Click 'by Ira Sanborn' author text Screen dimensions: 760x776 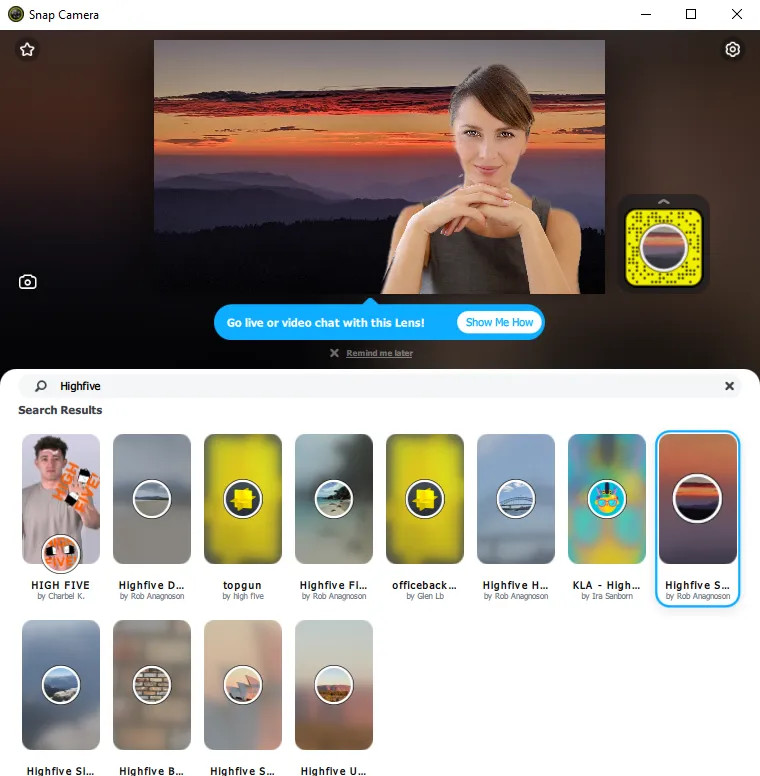click(607, 596)
